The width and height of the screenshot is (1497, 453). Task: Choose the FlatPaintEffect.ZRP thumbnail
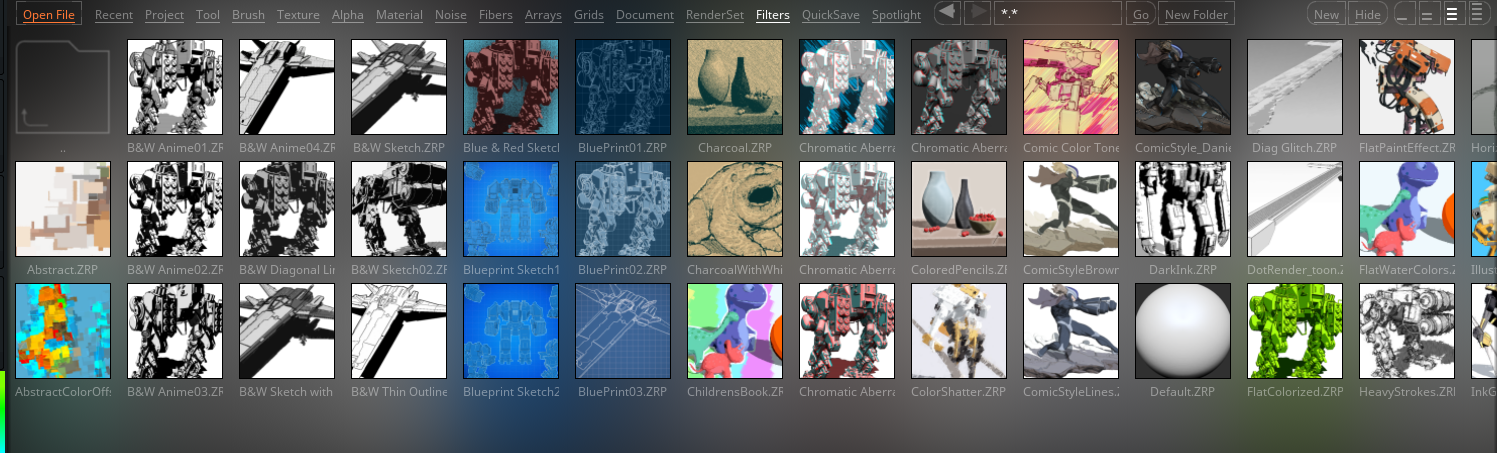(x=1407, y=87)
